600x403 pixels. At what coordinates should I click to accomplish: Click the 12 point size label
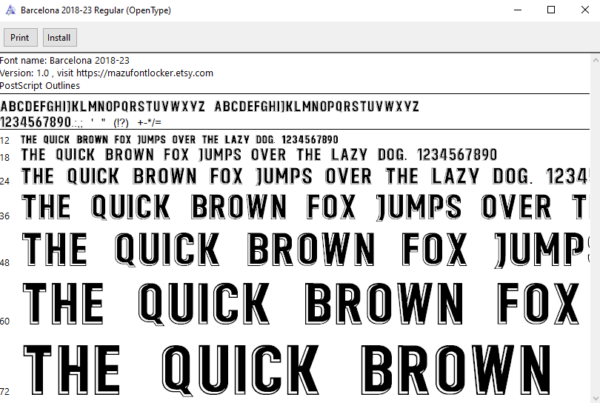click(5, 140)
